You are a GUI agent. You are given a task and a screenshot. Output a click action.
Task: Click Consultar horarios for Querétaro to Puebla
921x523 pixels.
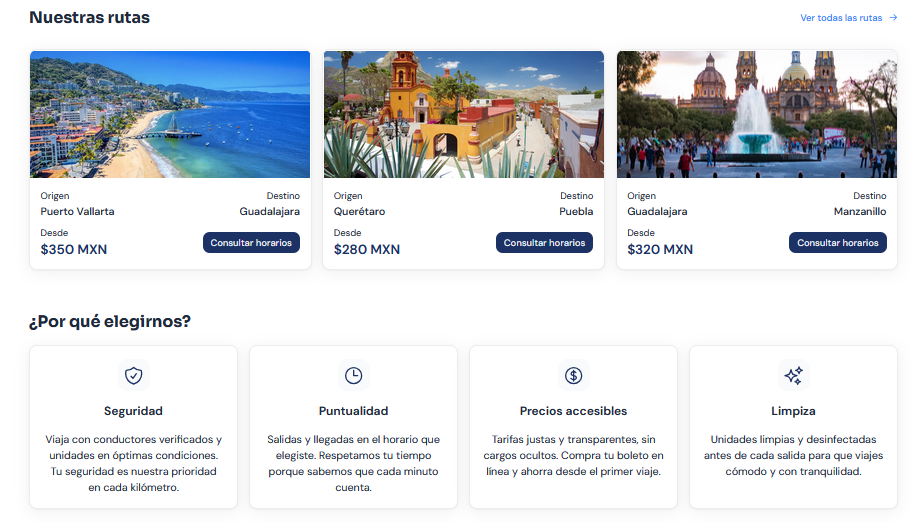[544, 243]
